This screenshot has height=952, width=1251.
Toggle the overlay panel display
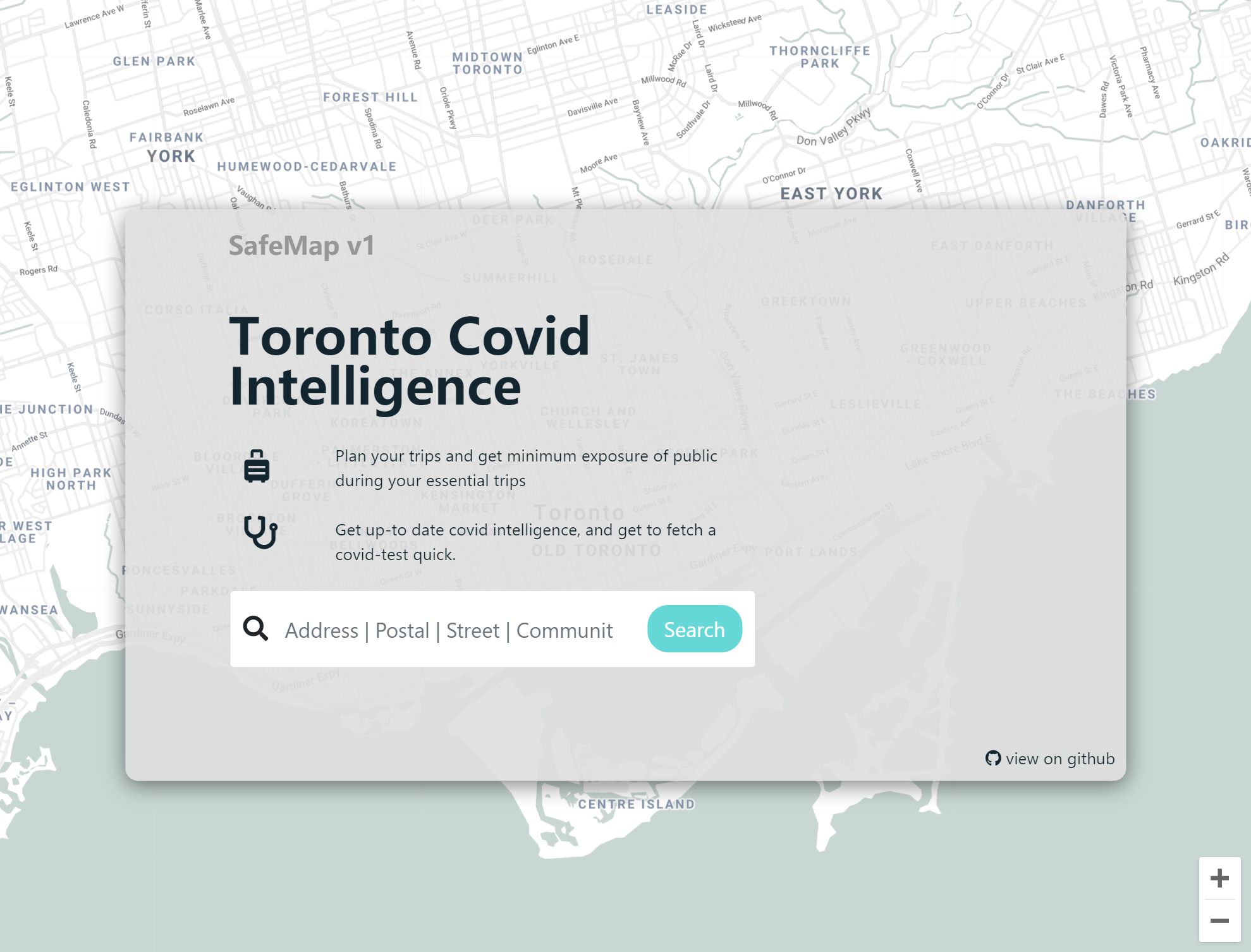pyautogui.click(x=302, y=244)
